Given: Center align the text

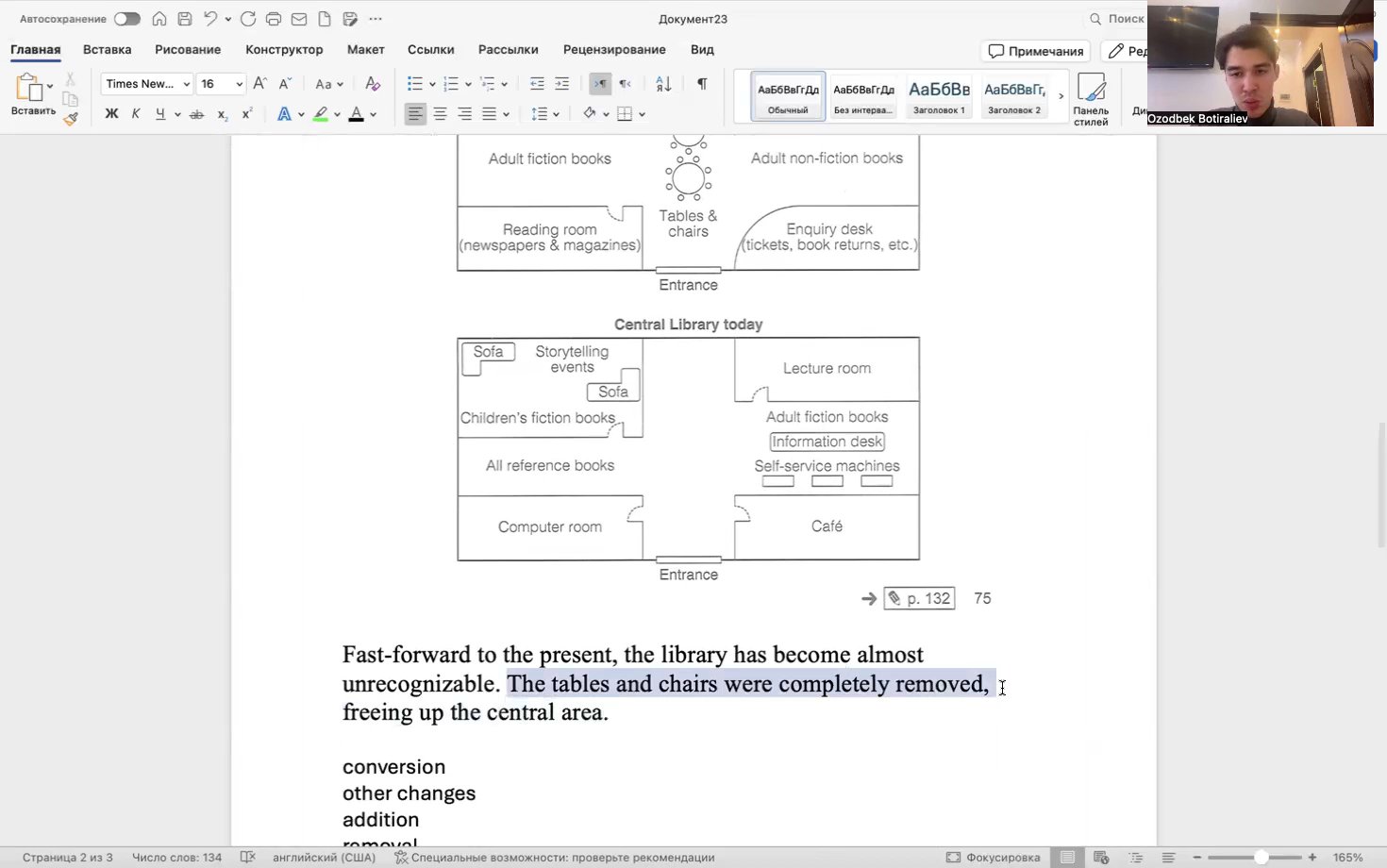Looking at the screenshot, I should [440, 114].
